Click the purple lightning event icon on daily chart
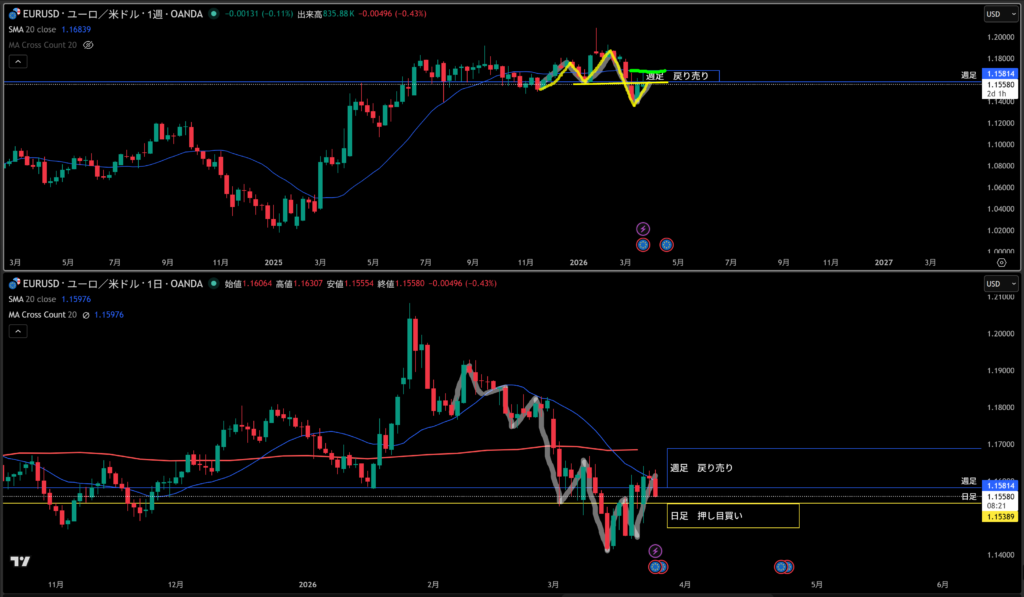The width and height of the screenshot is (1024, 597). (x=655, y=551)
